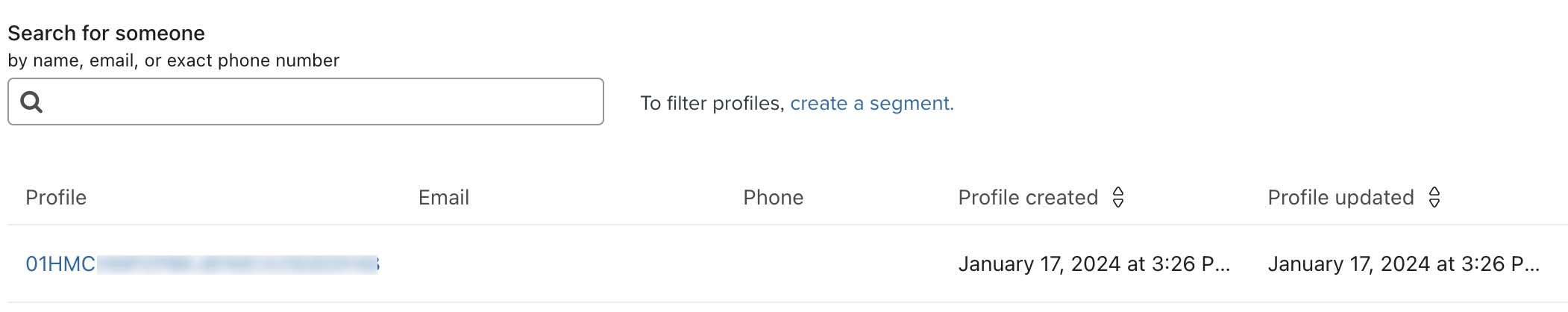1568x312 pixels.
Task: Click the magnifying glass search icon
Action: 31,102
